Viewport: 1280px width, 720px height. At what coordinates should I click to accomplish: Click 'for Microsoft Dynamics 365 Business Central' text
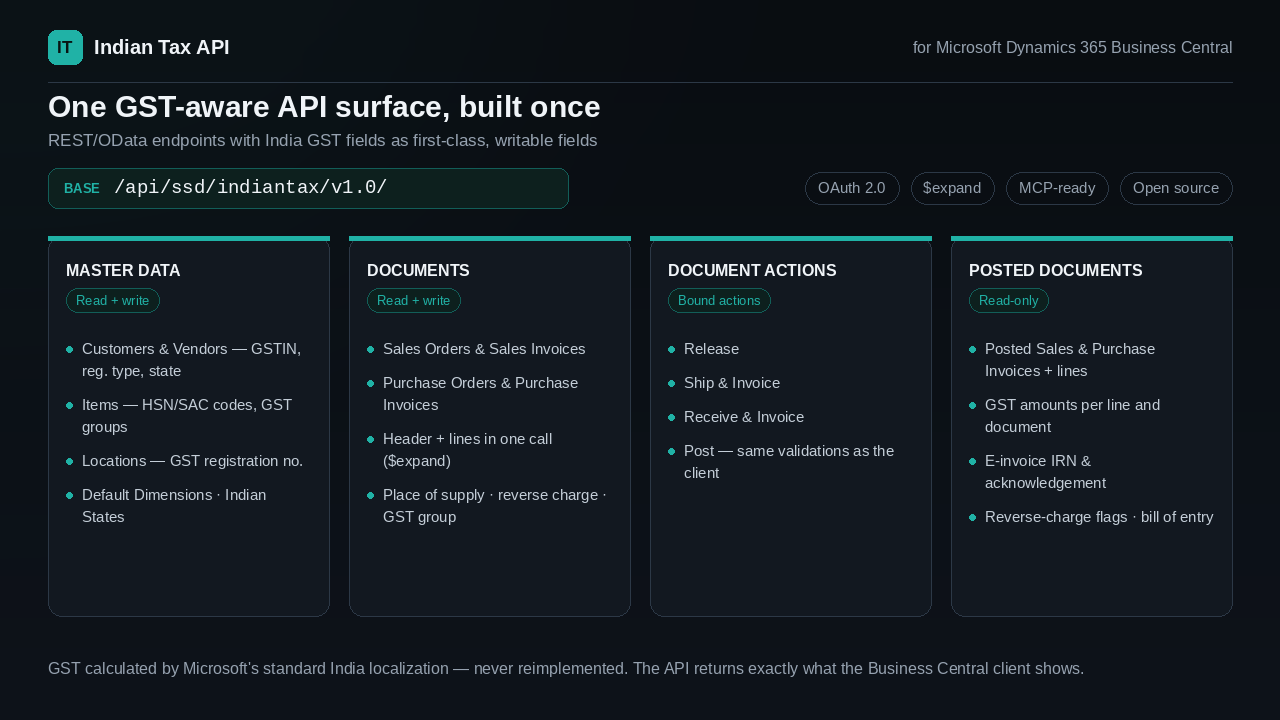(x=1072, y=47)
